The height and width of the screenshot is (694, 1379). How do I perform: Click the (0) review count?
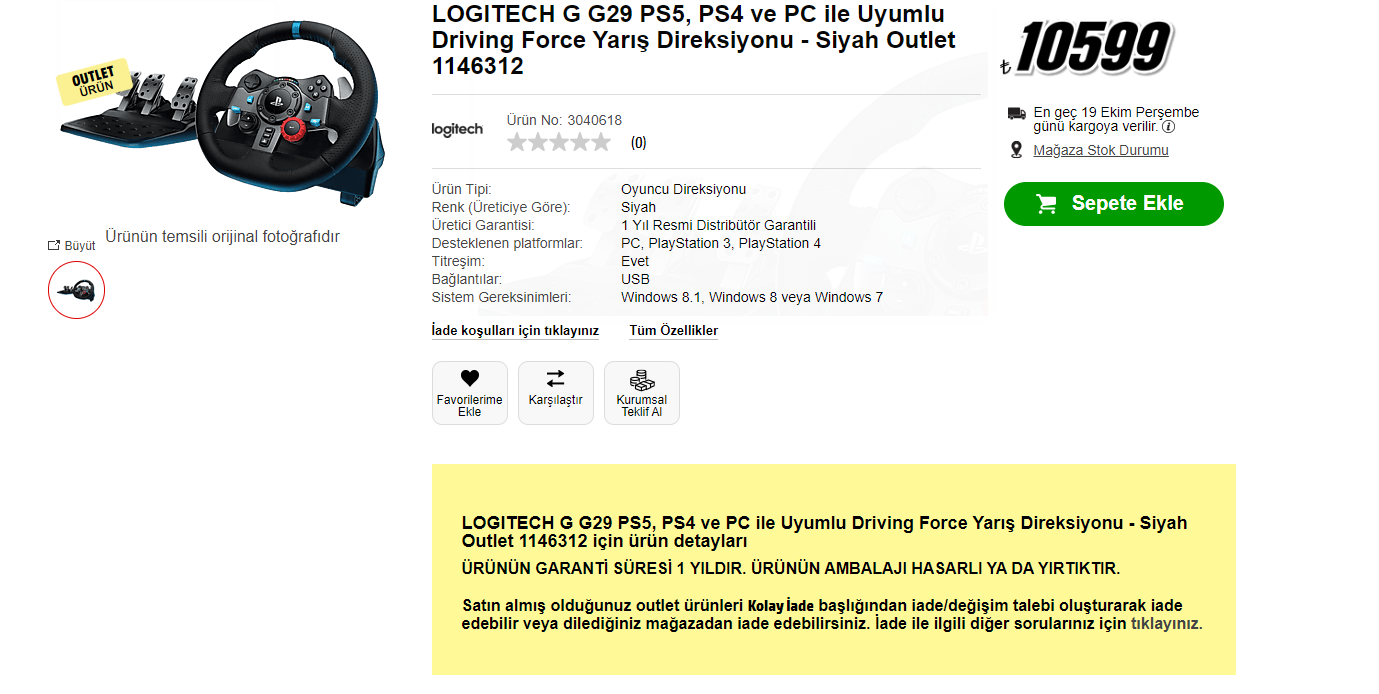coord(638,143)
